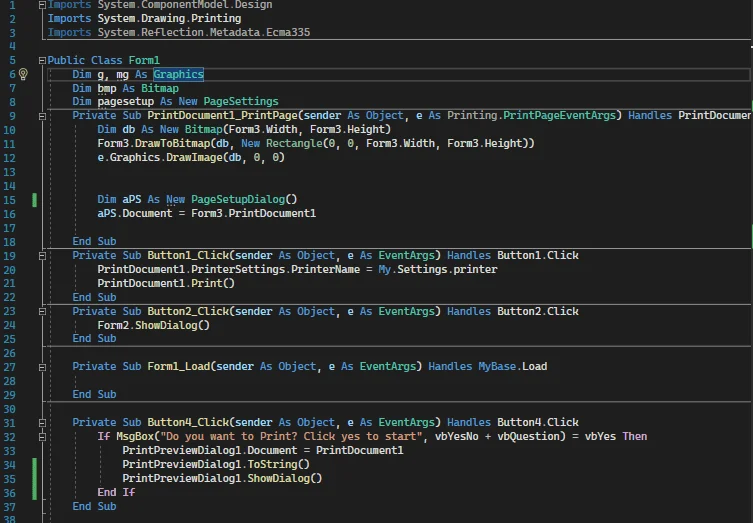Click Dim db As New Bitmap line

click(244, 130)
